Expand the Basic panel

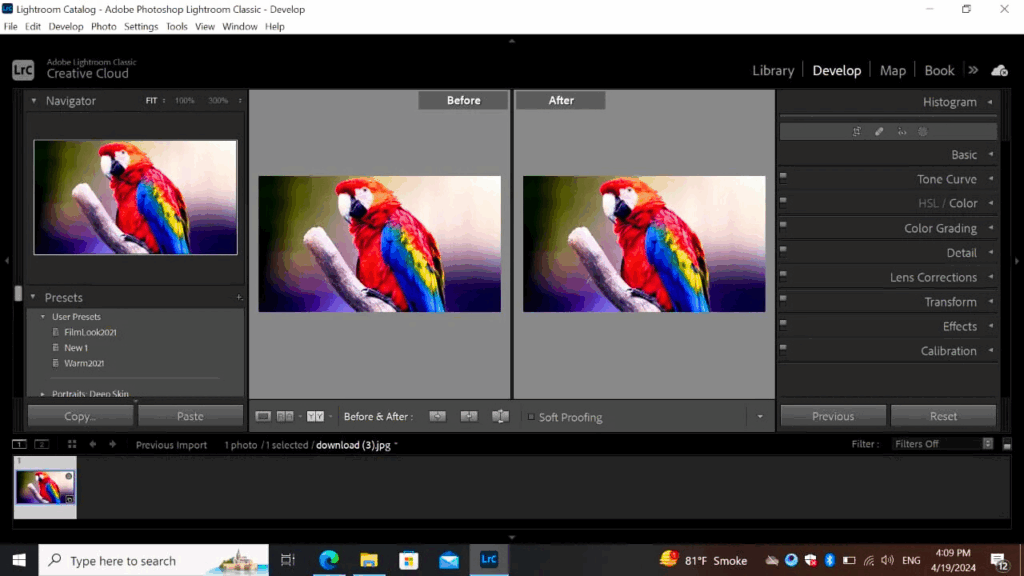coord(964,155)
